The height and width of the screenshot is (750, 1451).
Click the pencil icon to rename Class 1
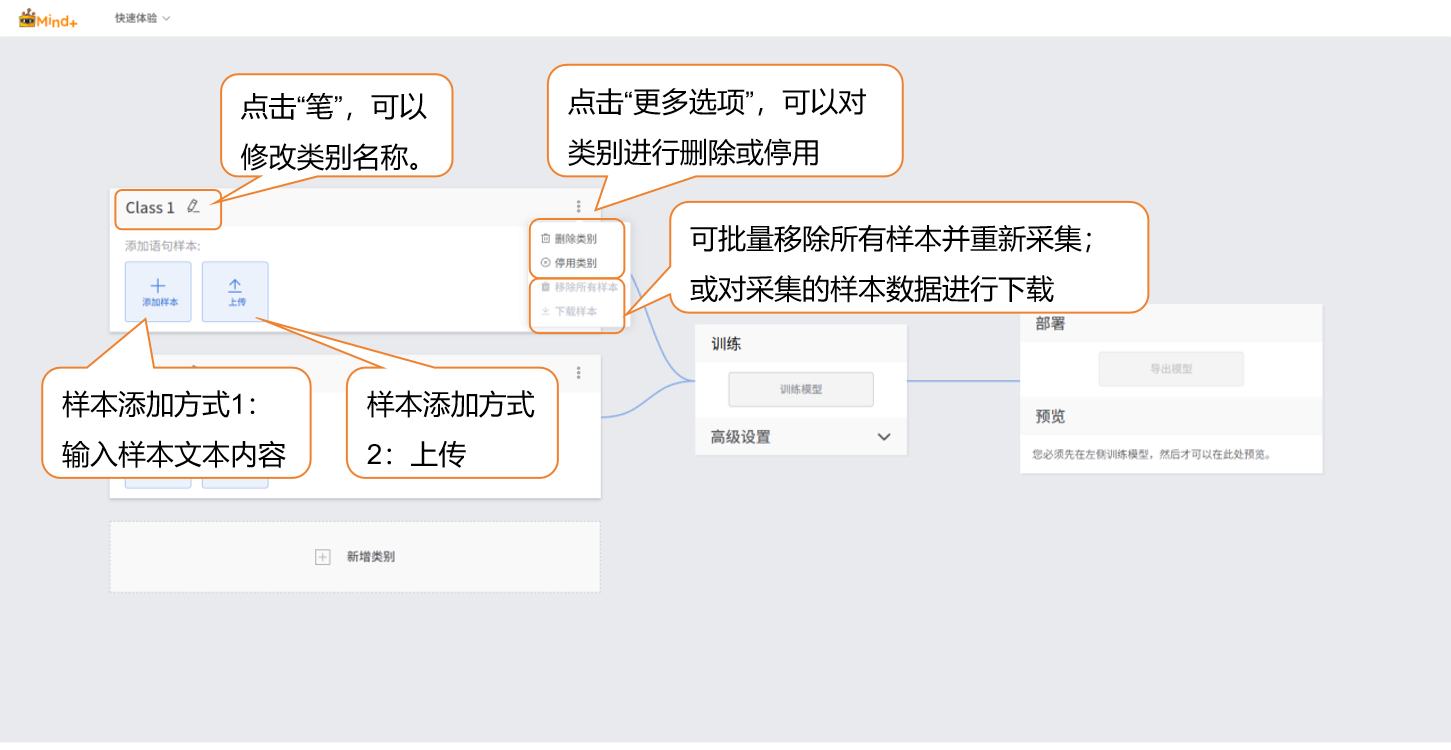click(x=193, y=207)
